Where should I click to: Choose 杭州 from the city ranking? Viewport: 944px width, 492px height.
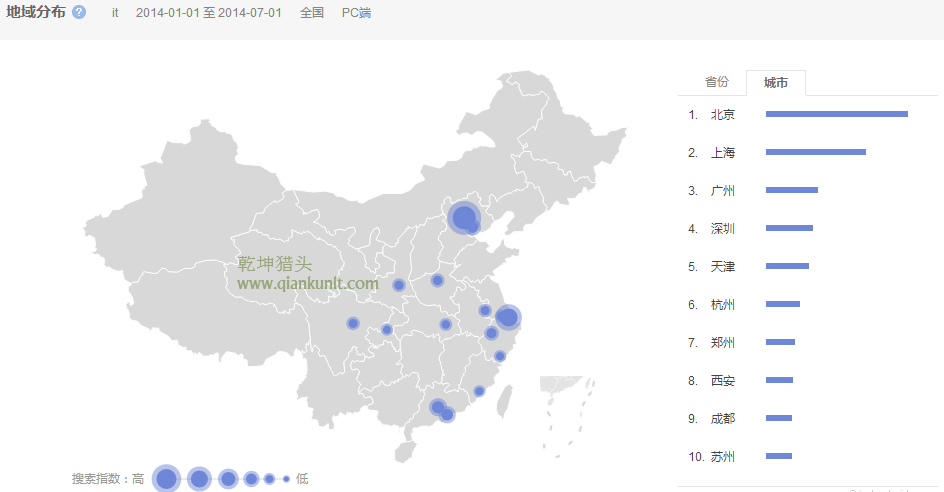pos(722,304)
